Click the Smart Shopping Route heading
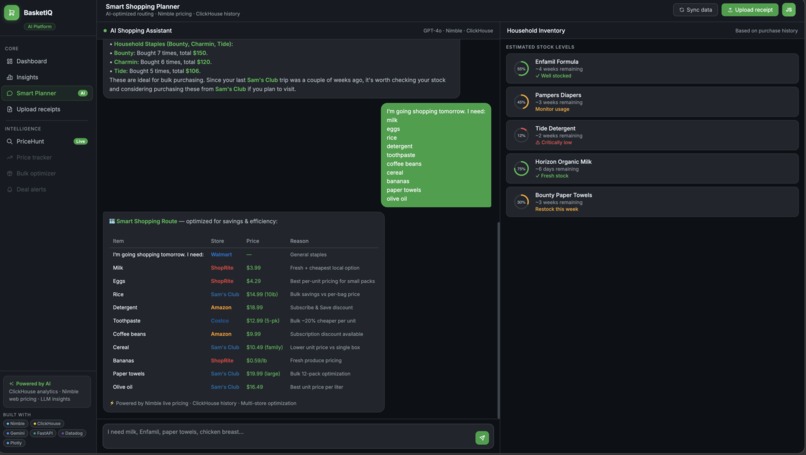The height and width of the screenshot is (455, 806). [146, 221]
